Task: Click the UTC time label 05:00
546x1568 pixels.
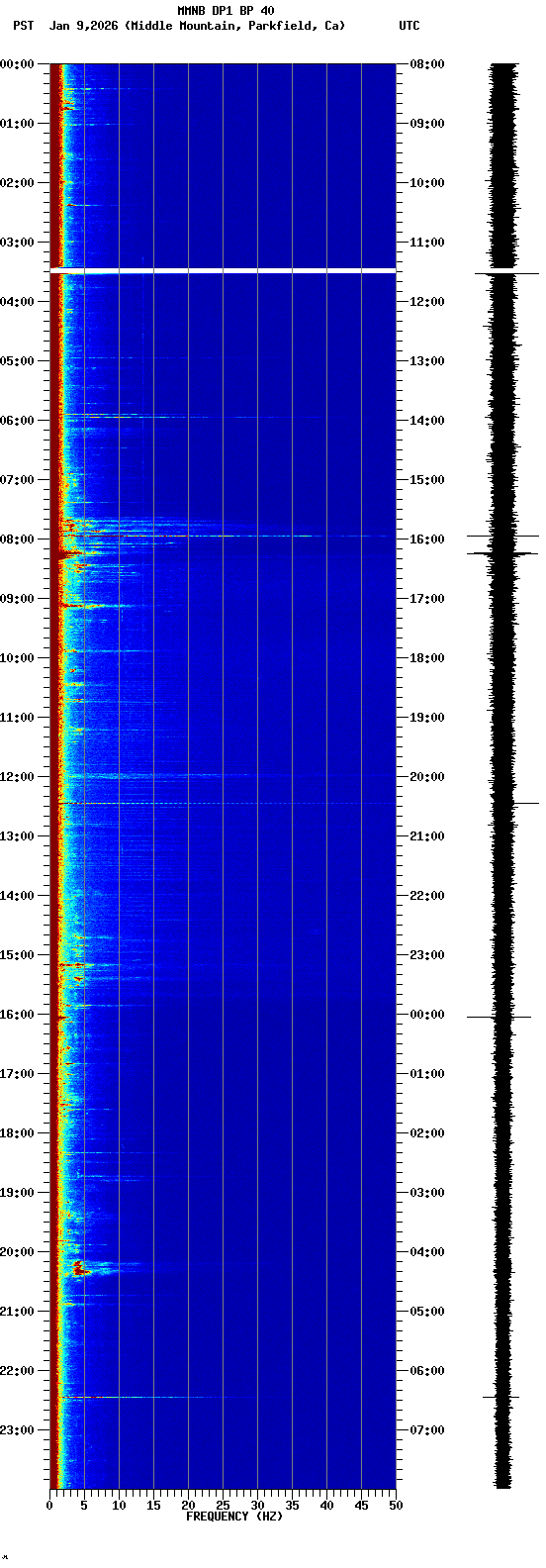Action: tap(427, 1312)
